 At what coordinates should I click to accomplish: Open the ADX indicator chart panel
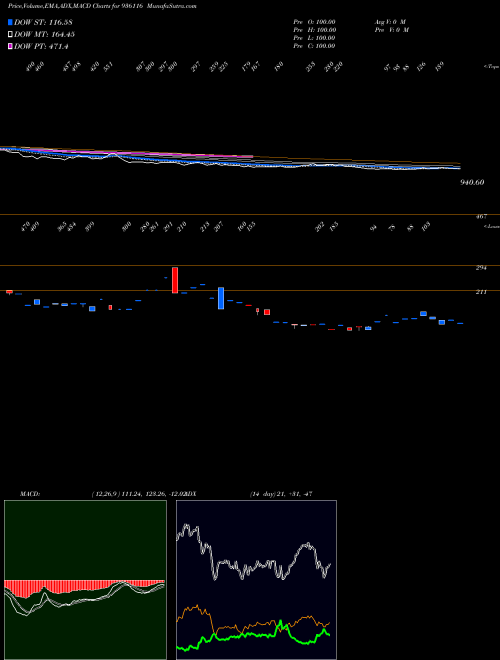click(x=256, y=580)
